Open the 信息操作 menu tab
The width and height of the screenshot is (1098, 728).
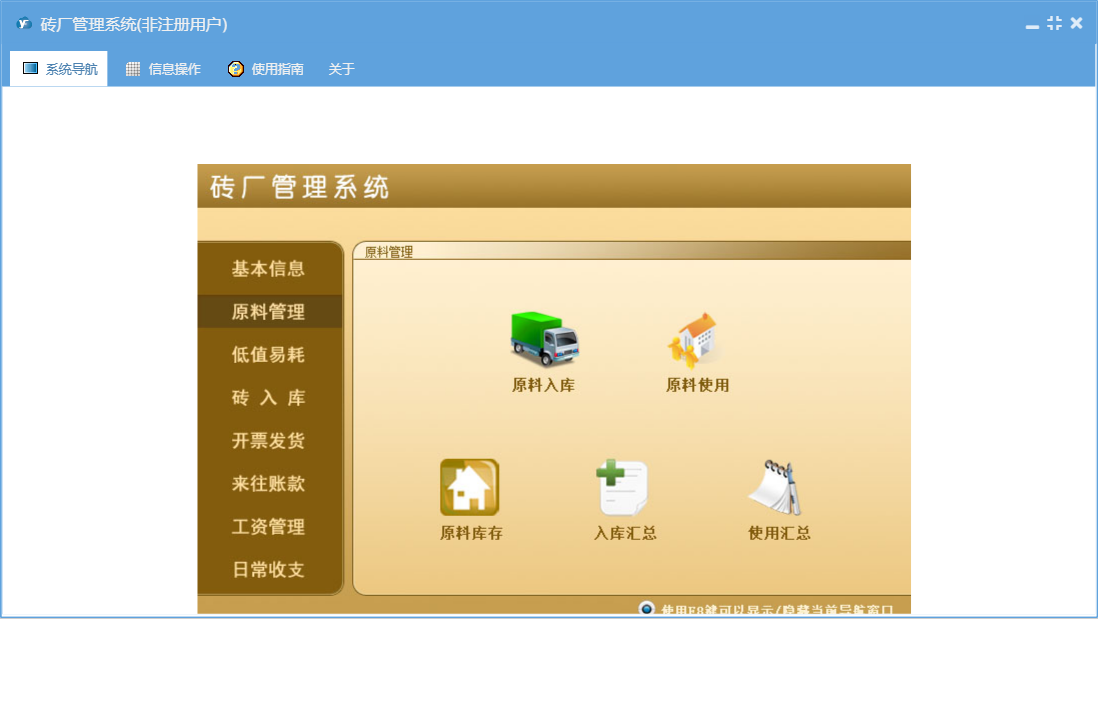162,69
